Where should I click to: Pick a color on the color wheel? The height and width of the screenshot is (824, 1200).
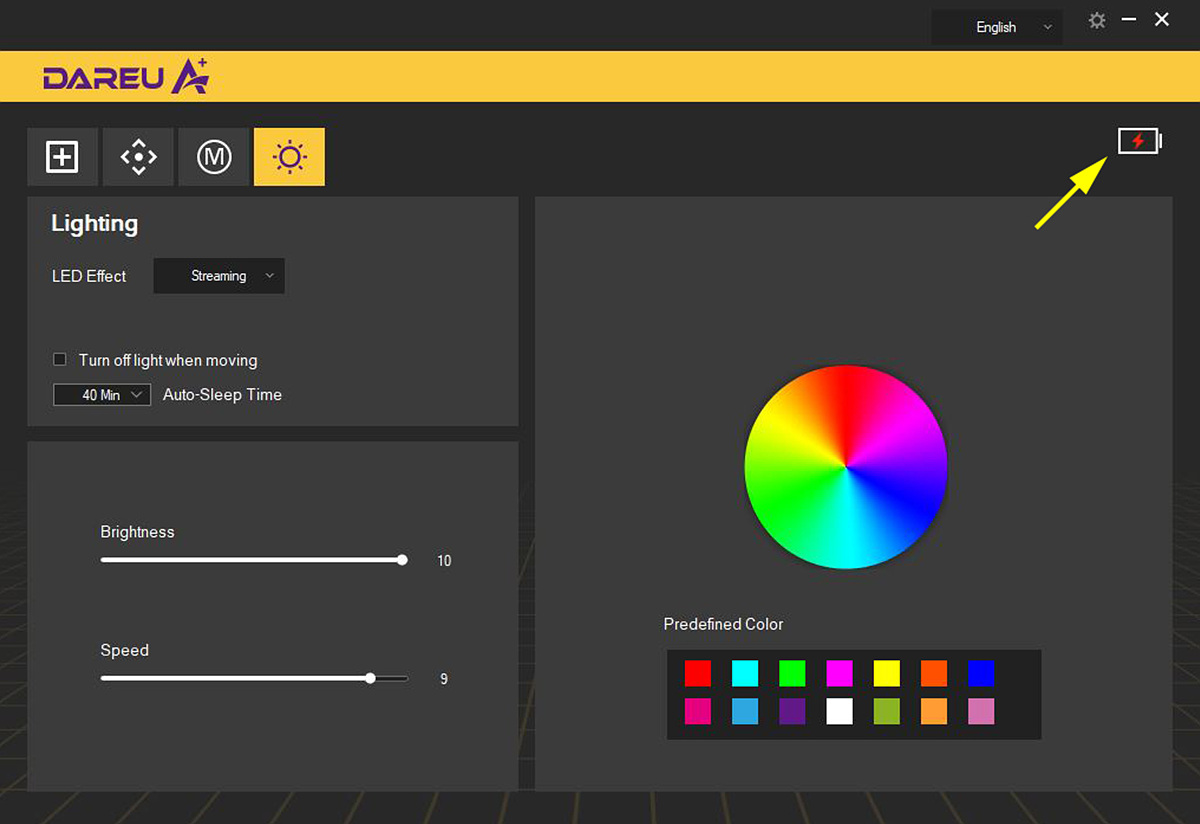(x=846, y=467)
